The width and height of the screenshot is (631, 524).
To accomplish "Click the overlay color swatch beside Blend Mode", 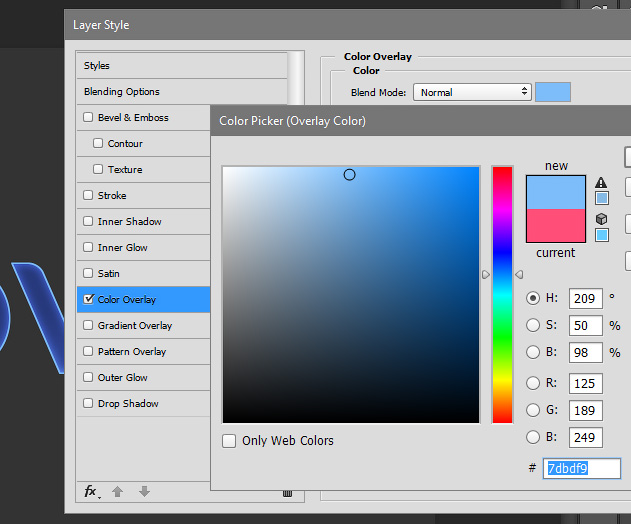I will click(x=553, y=92).
